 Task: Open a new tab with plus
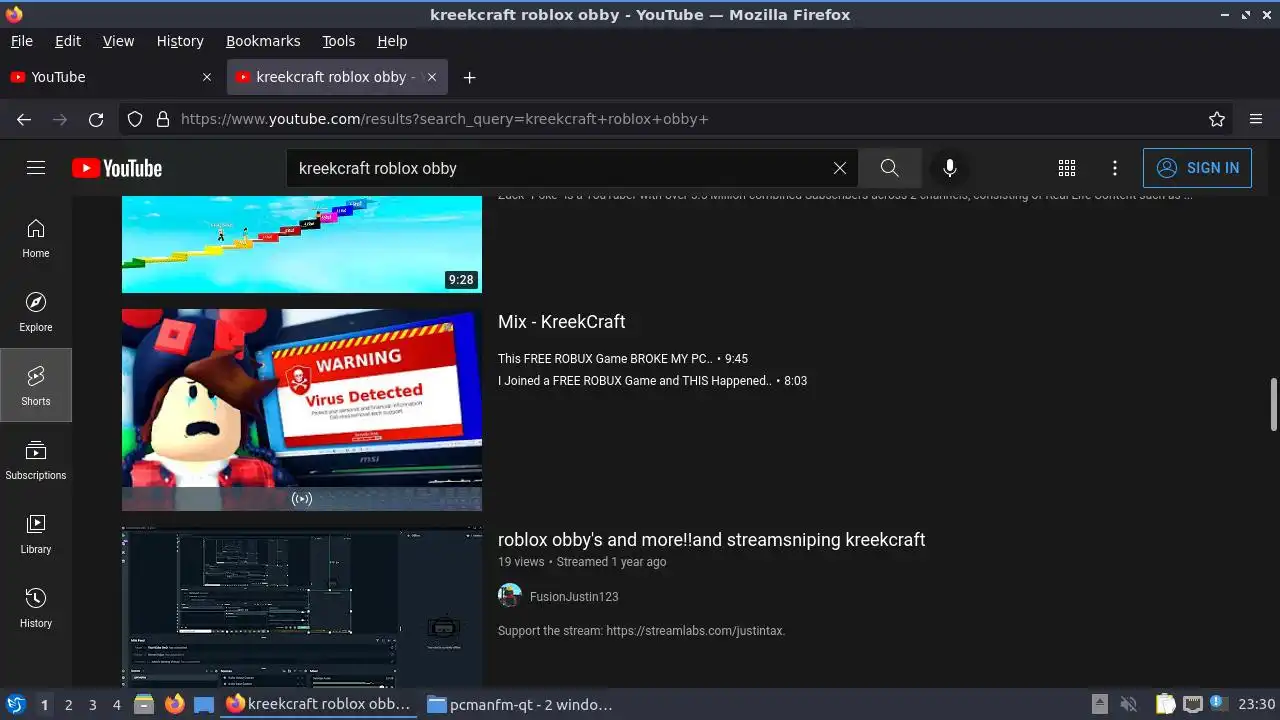(x=469, y=77)
